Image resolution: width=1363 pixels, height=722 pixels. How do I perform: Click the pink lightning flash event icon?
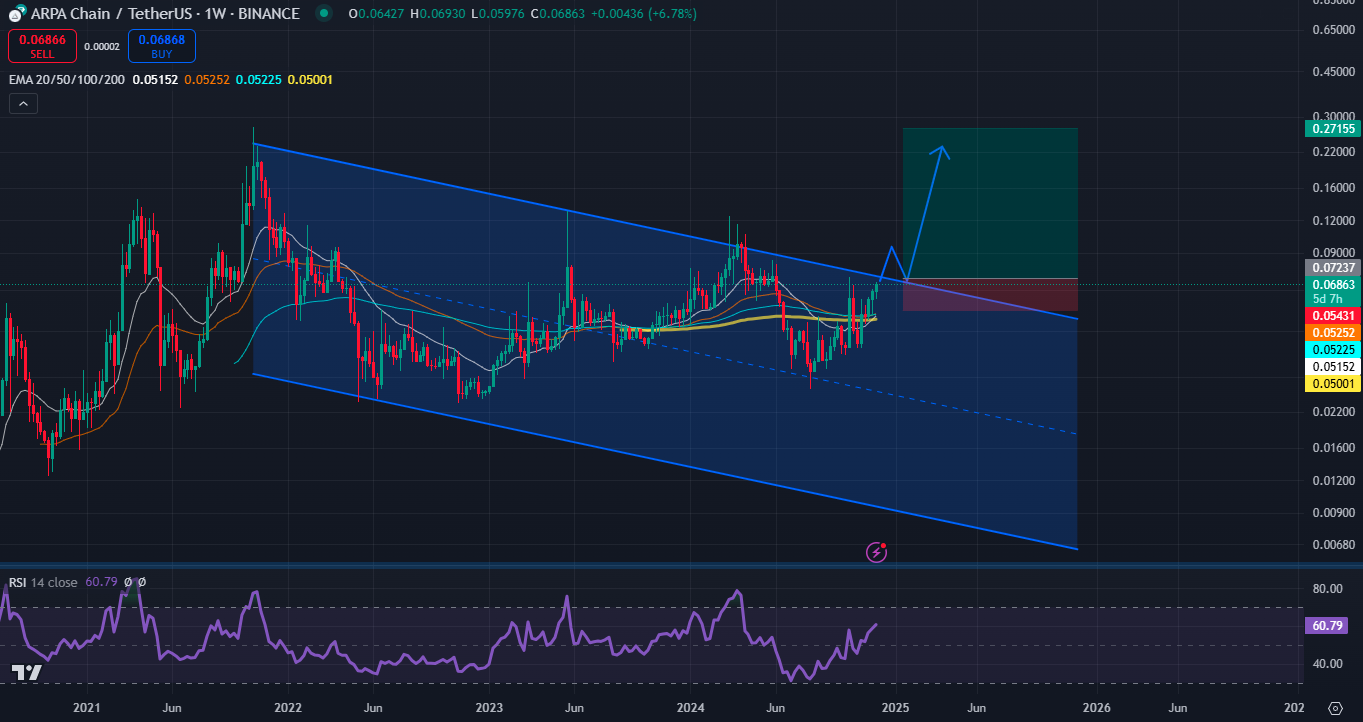tap(876, 551)
